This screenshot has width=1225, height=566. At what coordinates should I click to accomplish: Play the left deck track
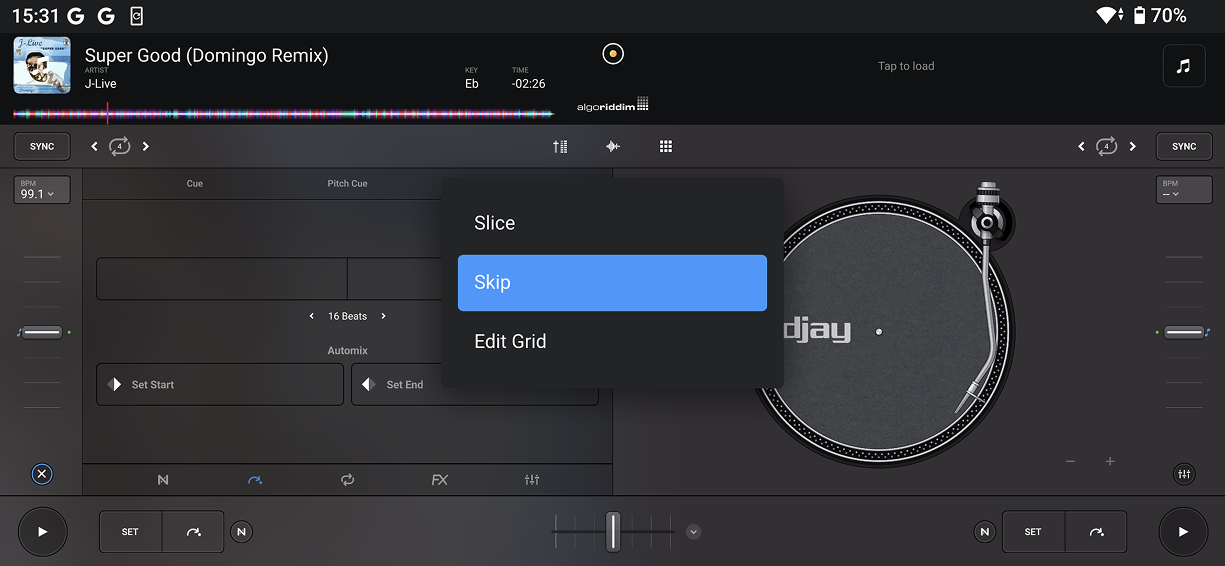tap(42, 532)
